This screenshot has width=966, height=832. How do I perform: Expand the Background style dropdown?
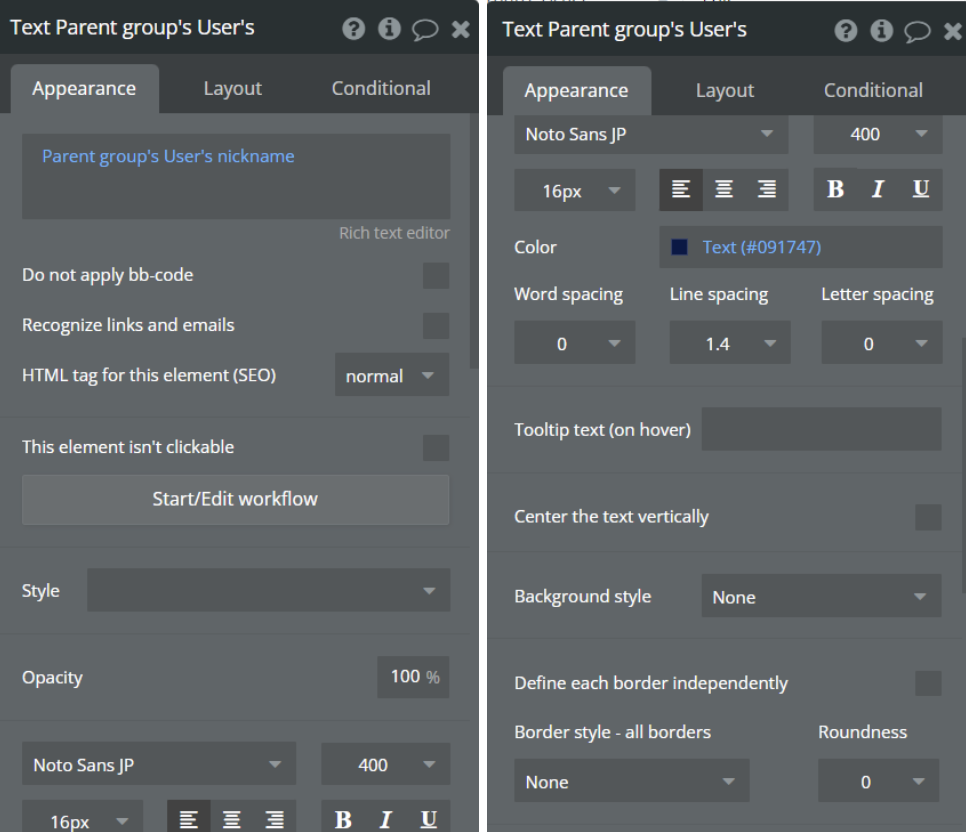point(820,597)
